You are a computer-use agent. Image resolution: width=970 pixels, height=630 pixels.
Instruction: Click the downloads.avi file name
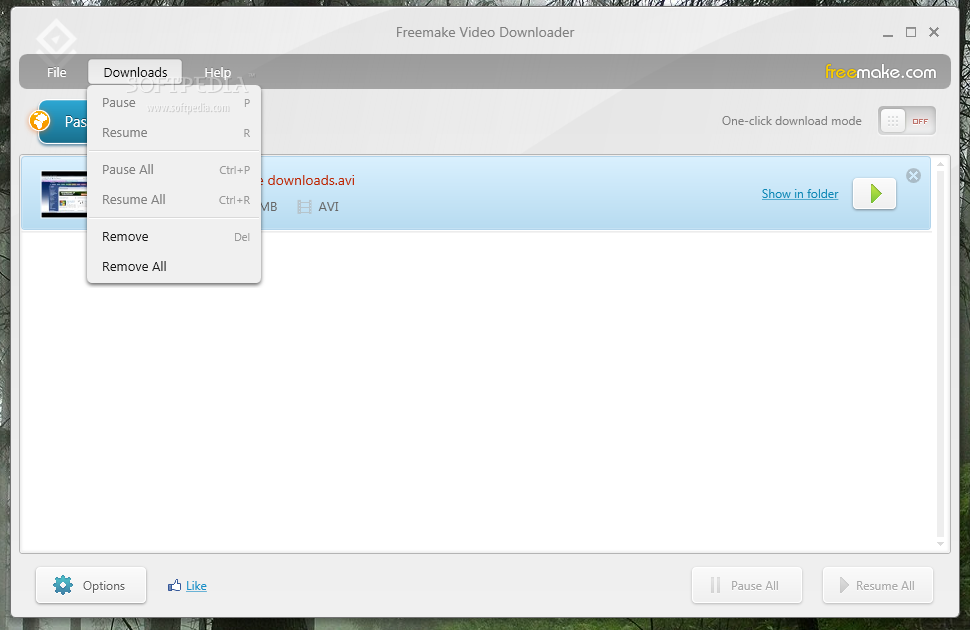pyautogui.click(x=311, y=180)
